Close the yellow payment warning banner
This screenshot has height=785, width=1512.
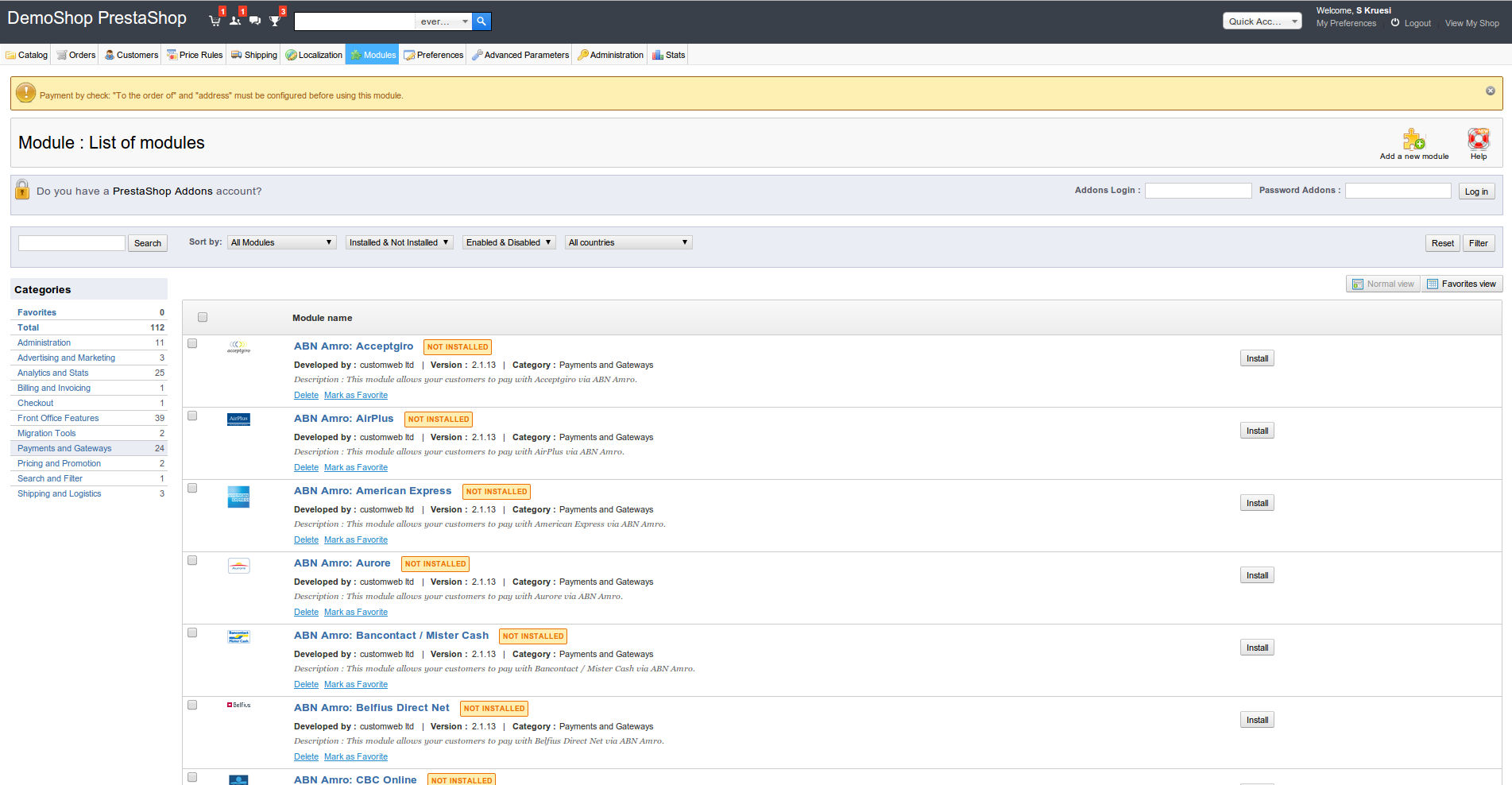point(1491,91)
